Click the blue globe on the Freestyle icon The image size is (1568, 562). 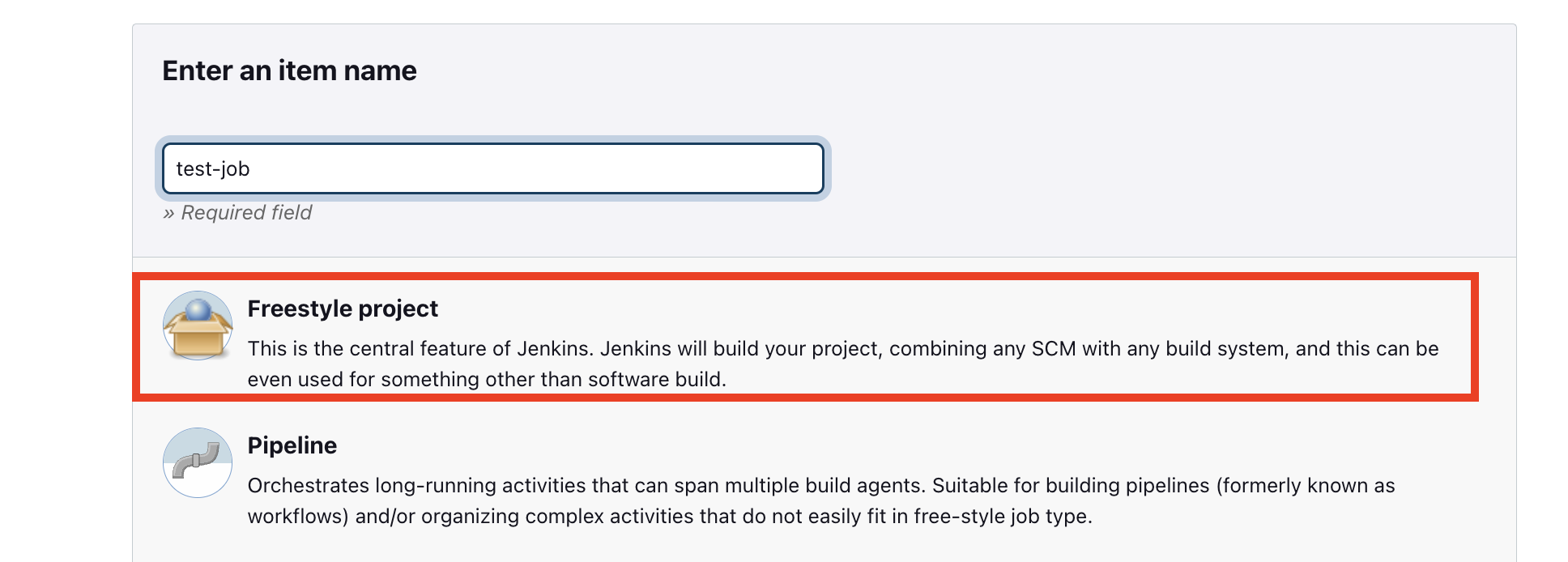tap(198, 309)
